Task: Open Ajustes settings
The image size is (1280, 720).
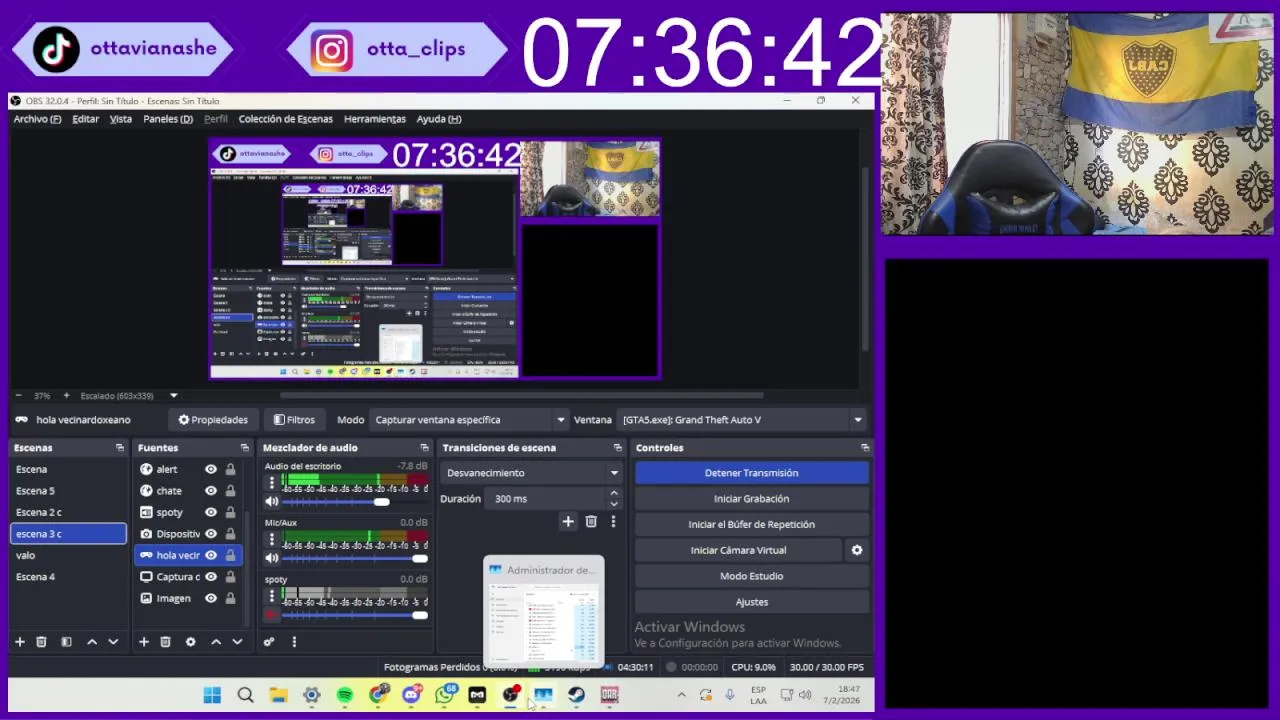Action: coord(751,602)
